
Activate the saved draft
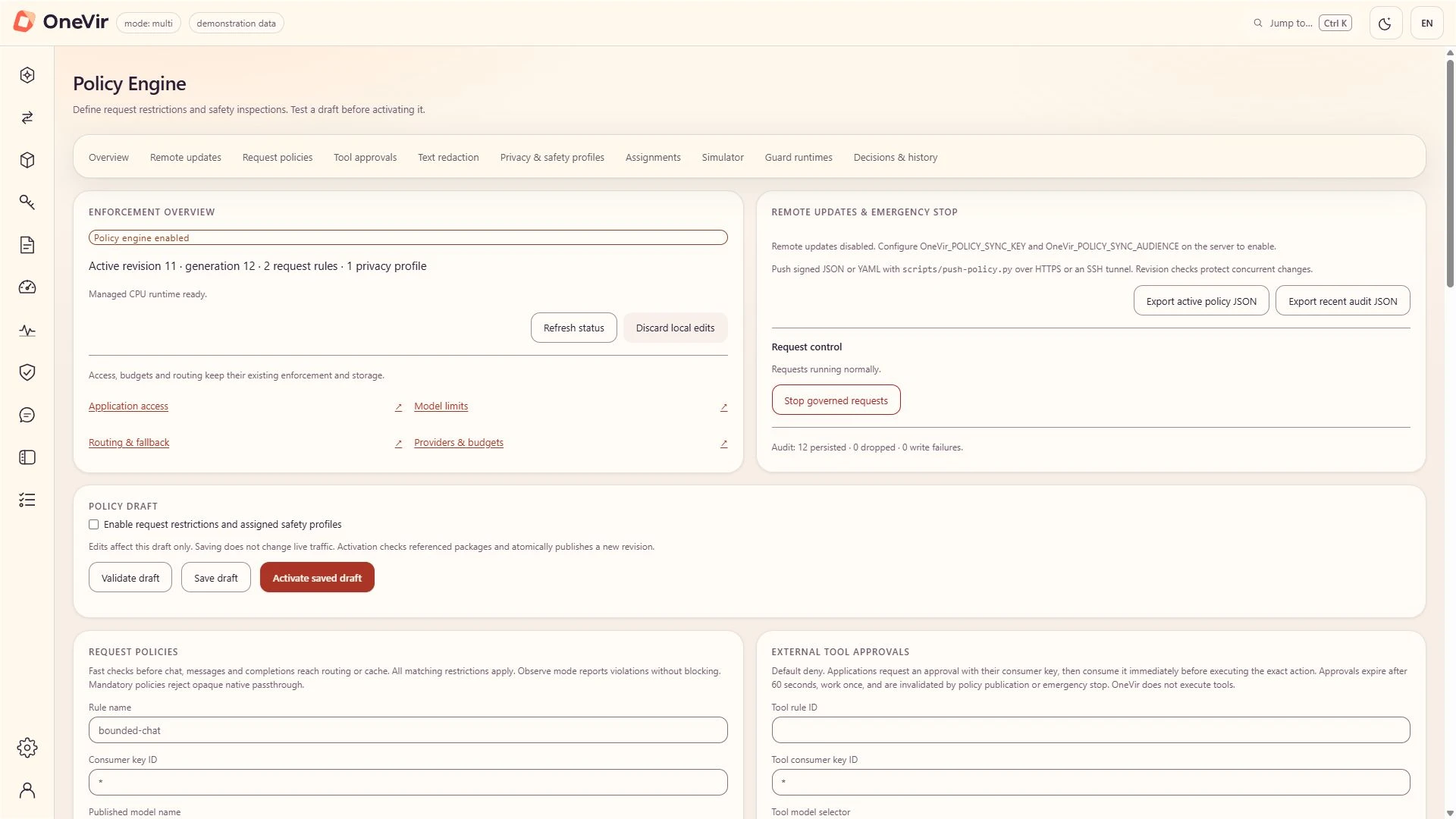(x=317, y=578)
